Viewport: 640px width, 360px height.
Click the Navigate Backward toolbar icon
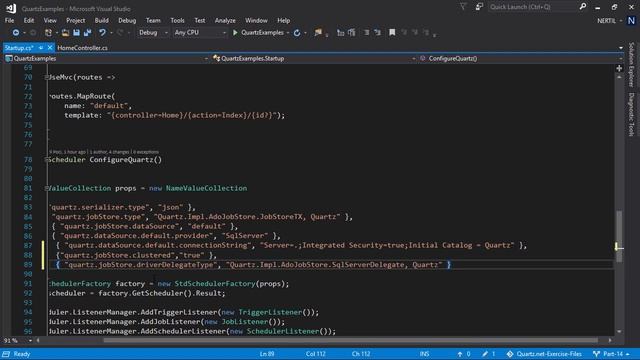16,33
